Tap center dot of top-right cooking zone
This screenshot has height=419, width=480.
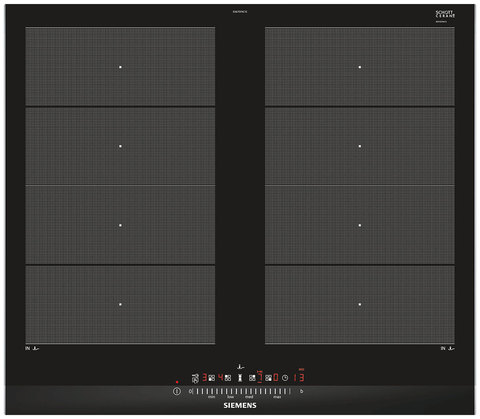pyautogui.click(x=360, y=67)
